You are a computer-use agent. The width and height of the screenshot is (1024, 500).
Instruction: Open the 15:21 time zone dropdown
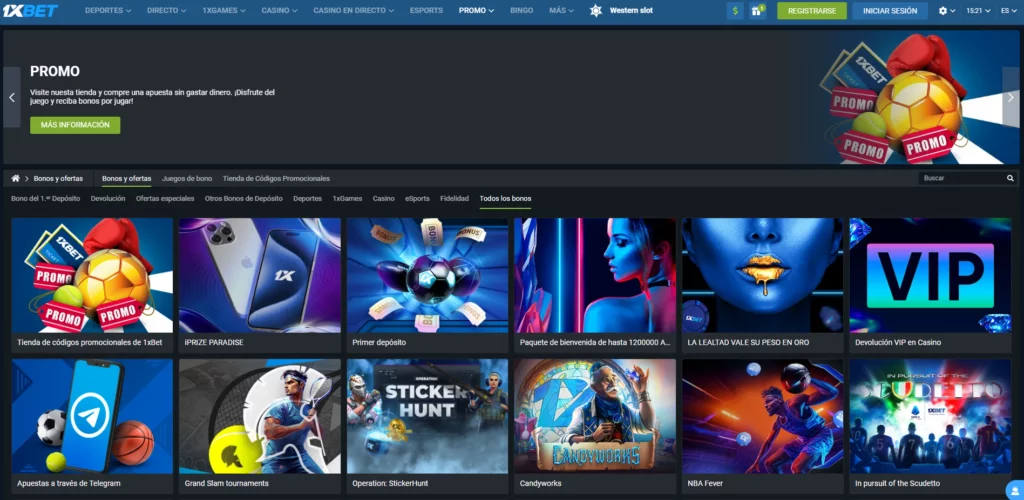click(x=979, y=10)
